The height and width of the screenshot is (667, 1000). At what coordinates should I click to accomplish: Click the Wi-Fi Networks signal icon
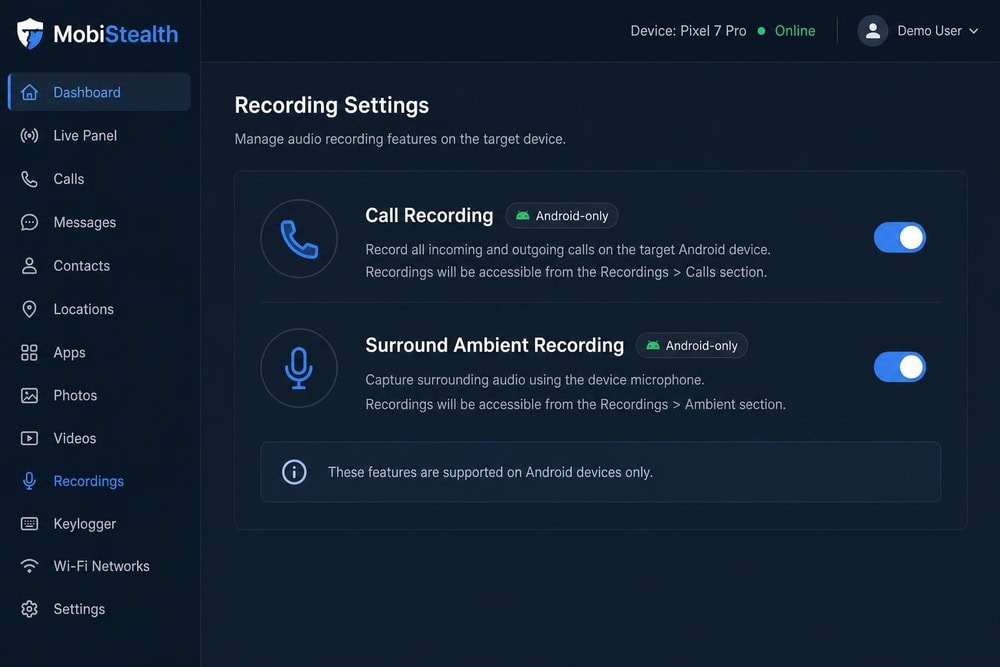29,566
